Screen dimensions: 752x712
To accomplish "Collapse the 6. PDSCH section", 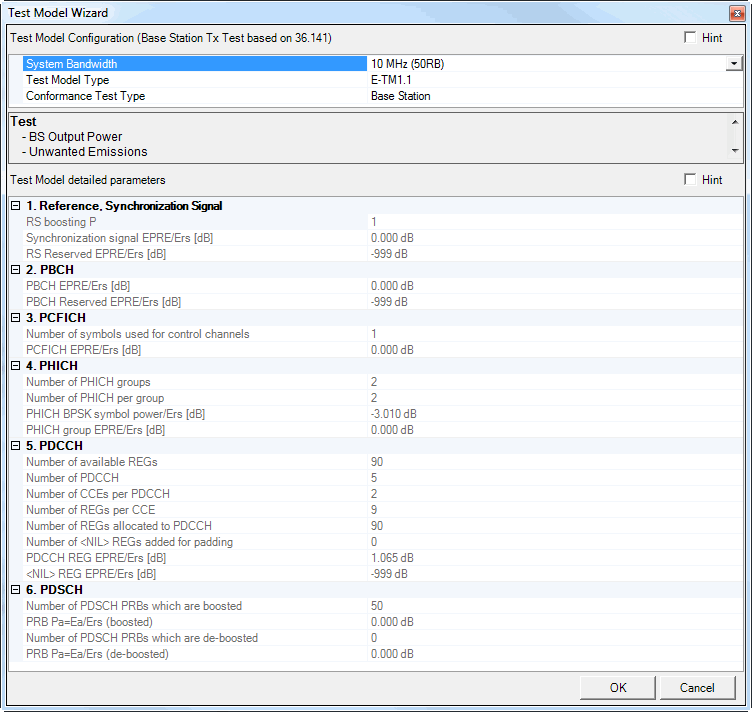I will 15,589.
